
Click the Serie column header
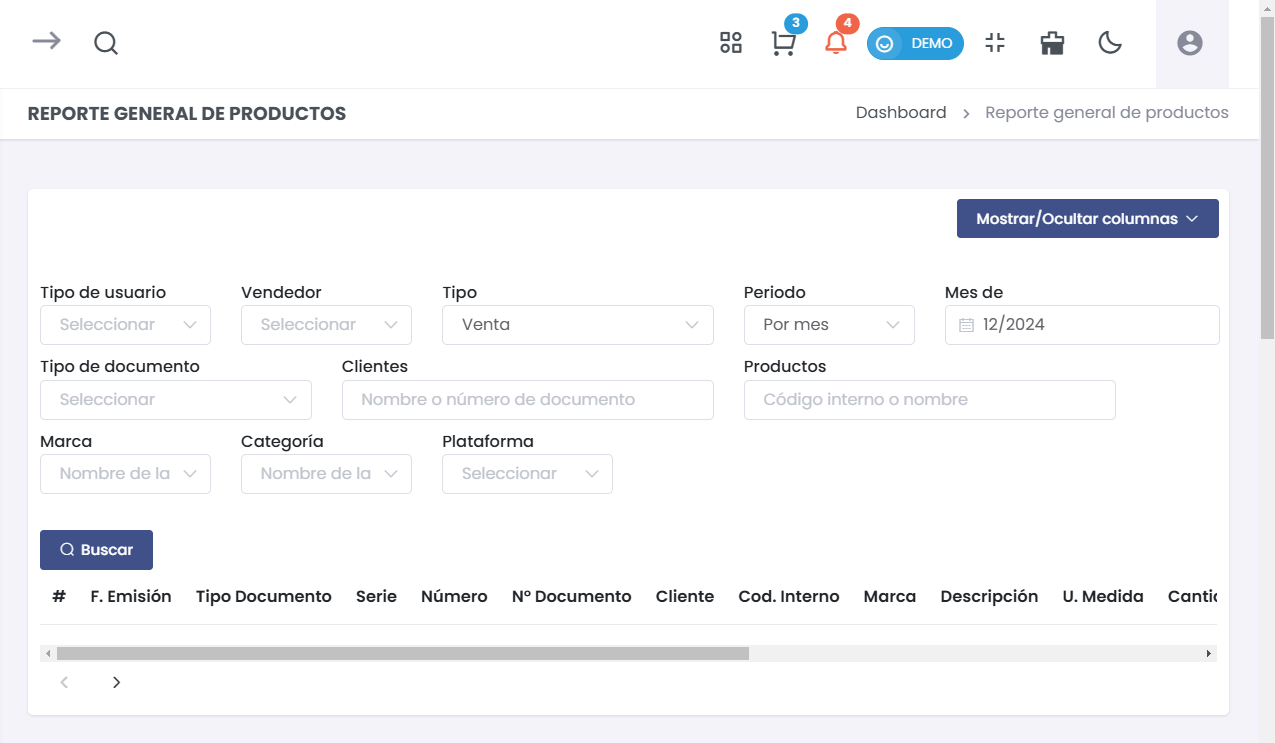click(x=376, y=596)
